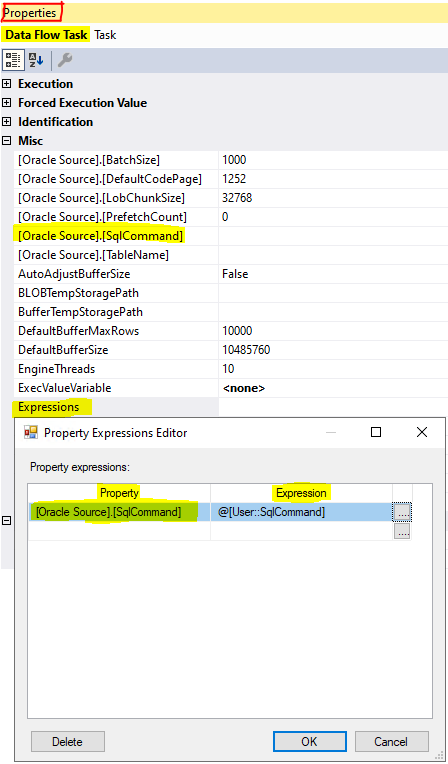The height and width of the screenshot is (764, 448).
Task: Select [Oracle Source].[LobChunkSize] property
Action: tap(101, 198)
